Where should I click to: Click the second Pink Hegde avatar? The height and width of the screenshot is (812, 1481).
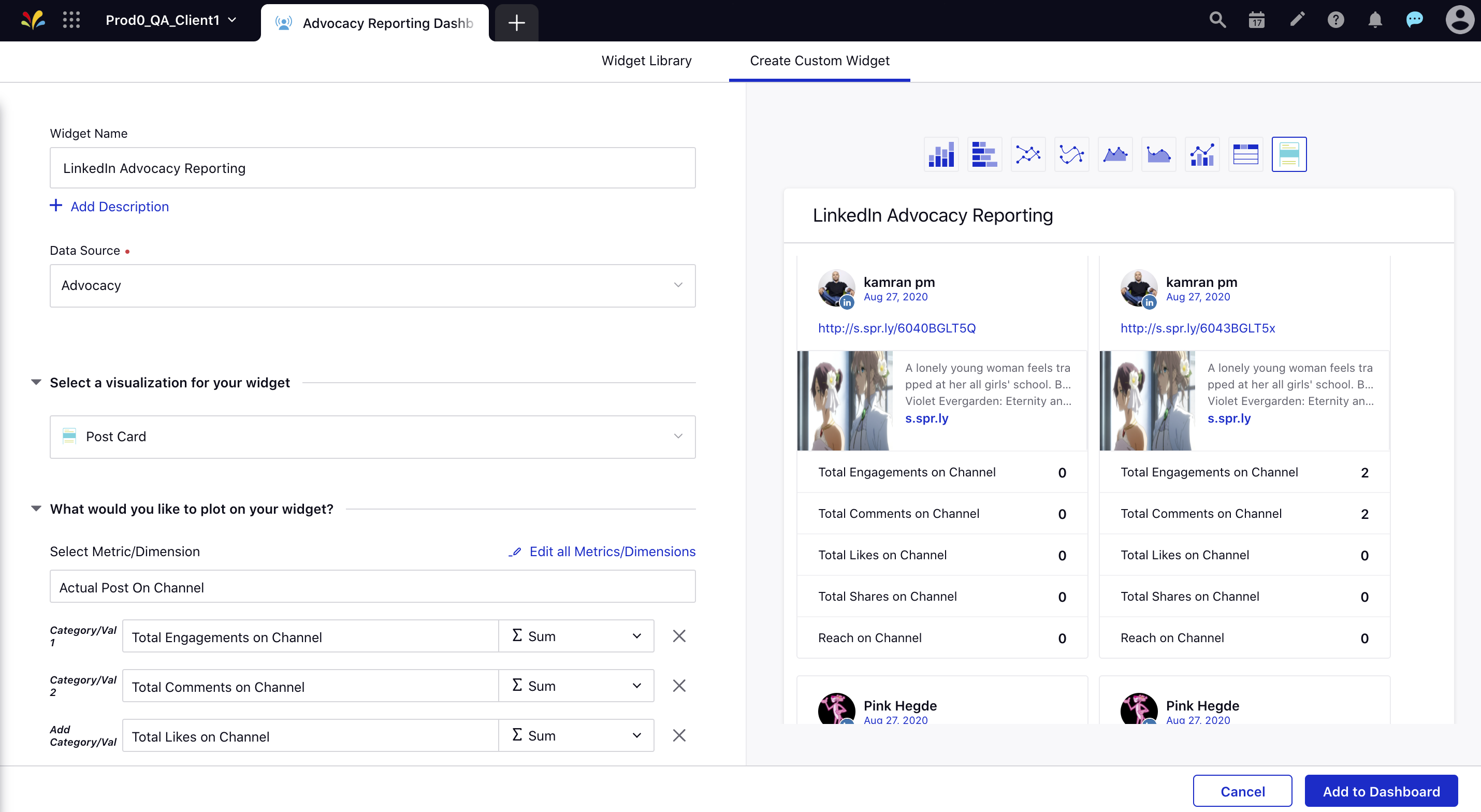1138,708
